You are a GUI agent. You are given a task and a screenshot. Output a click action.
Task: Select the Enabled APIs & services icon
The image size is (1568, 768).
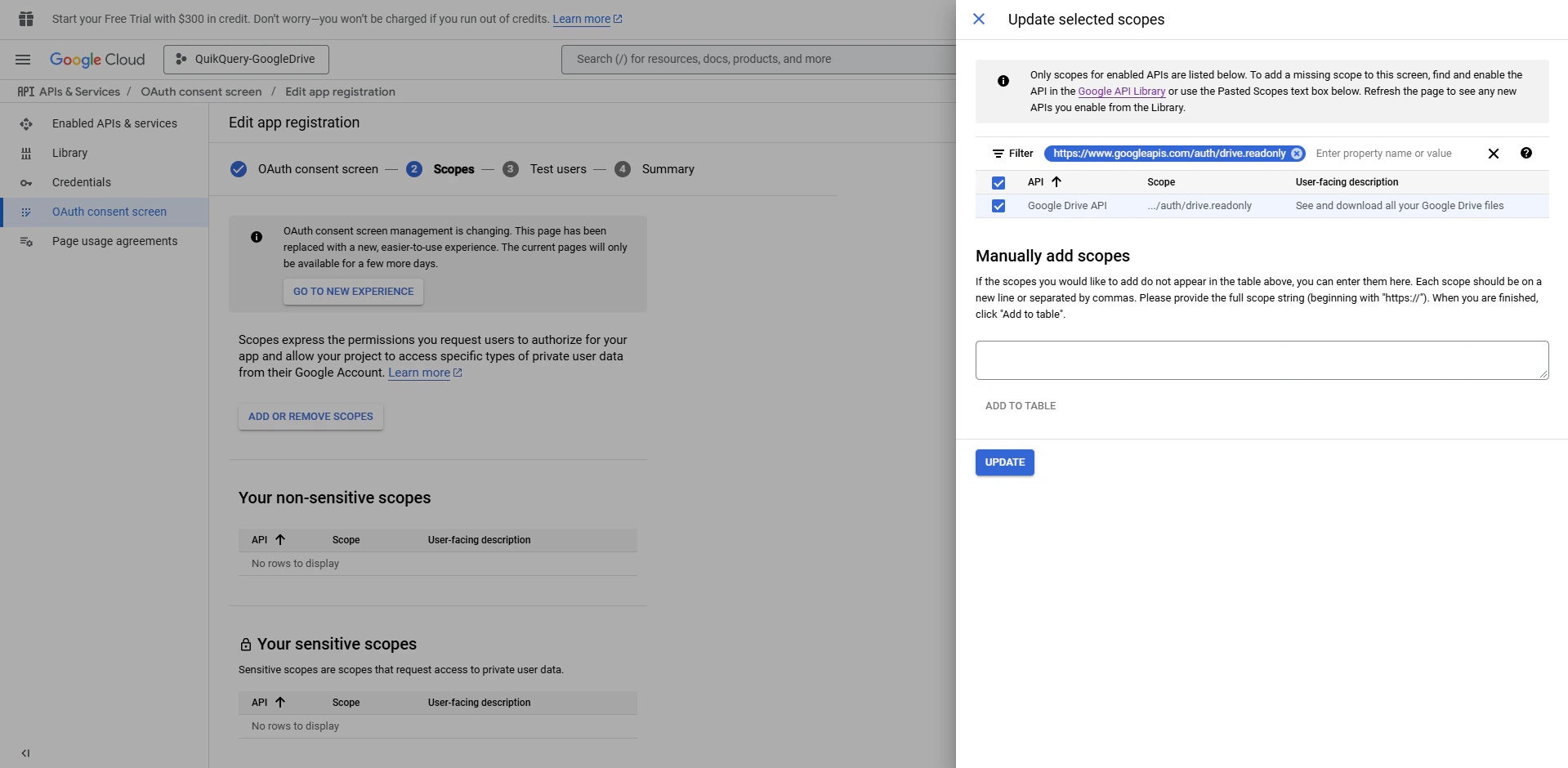(x=26, y=123)
